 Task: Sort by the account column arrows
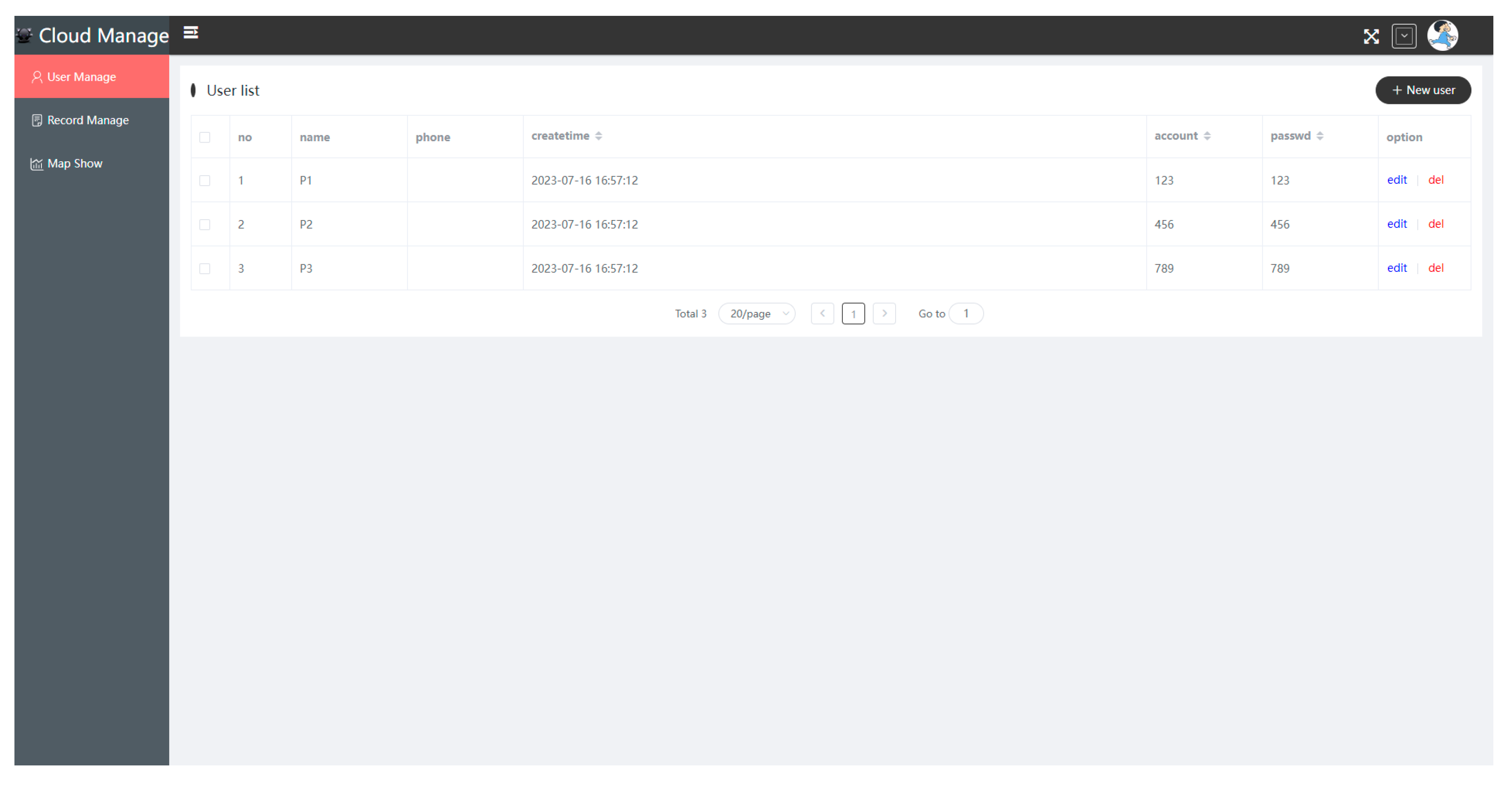click(1207, 136)
